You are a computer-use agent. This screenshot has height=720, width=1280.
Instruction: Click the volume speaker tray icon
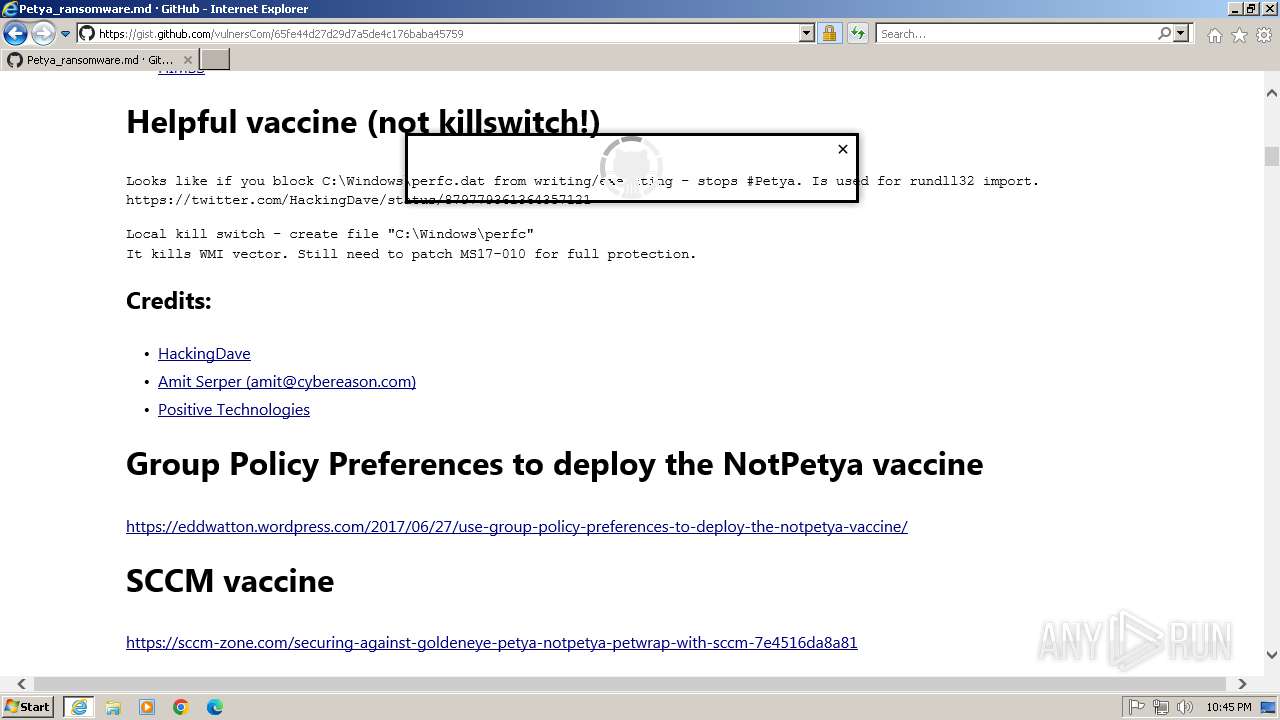[x=1185, y=707]
